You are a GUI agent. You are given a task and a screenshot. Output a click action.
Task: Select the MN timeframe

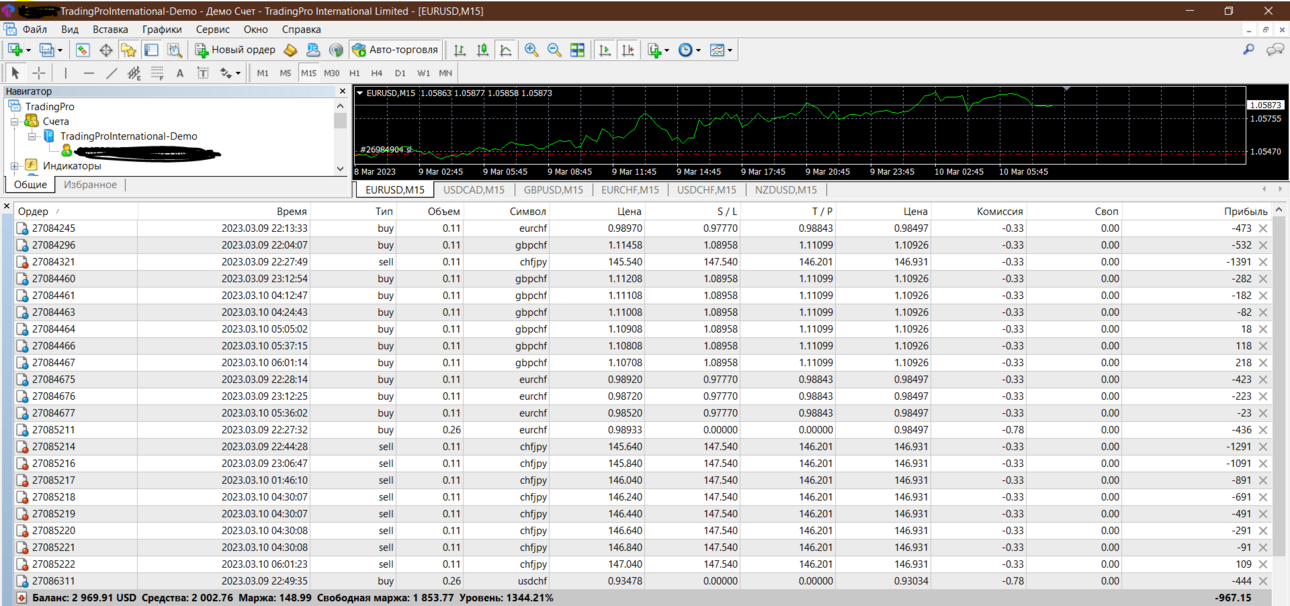(x=446, y=73)
